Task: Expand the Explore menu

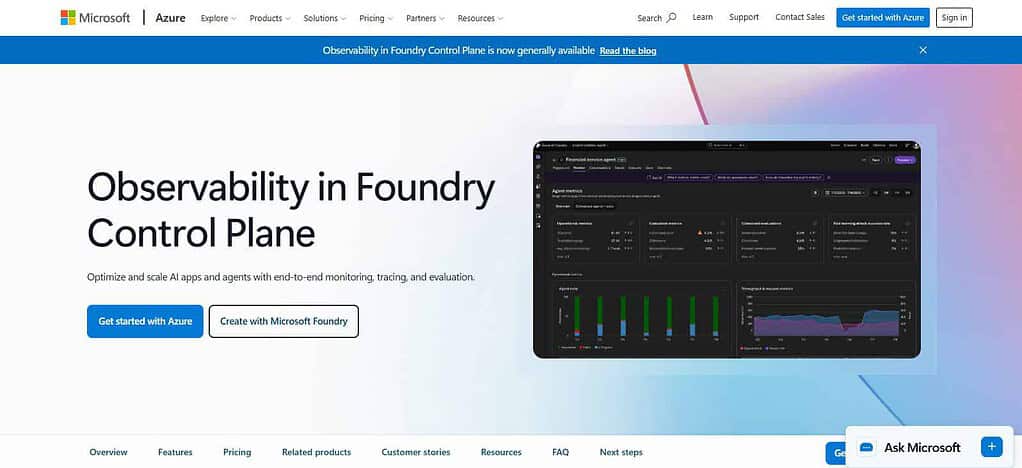Action: click(218, 18)
